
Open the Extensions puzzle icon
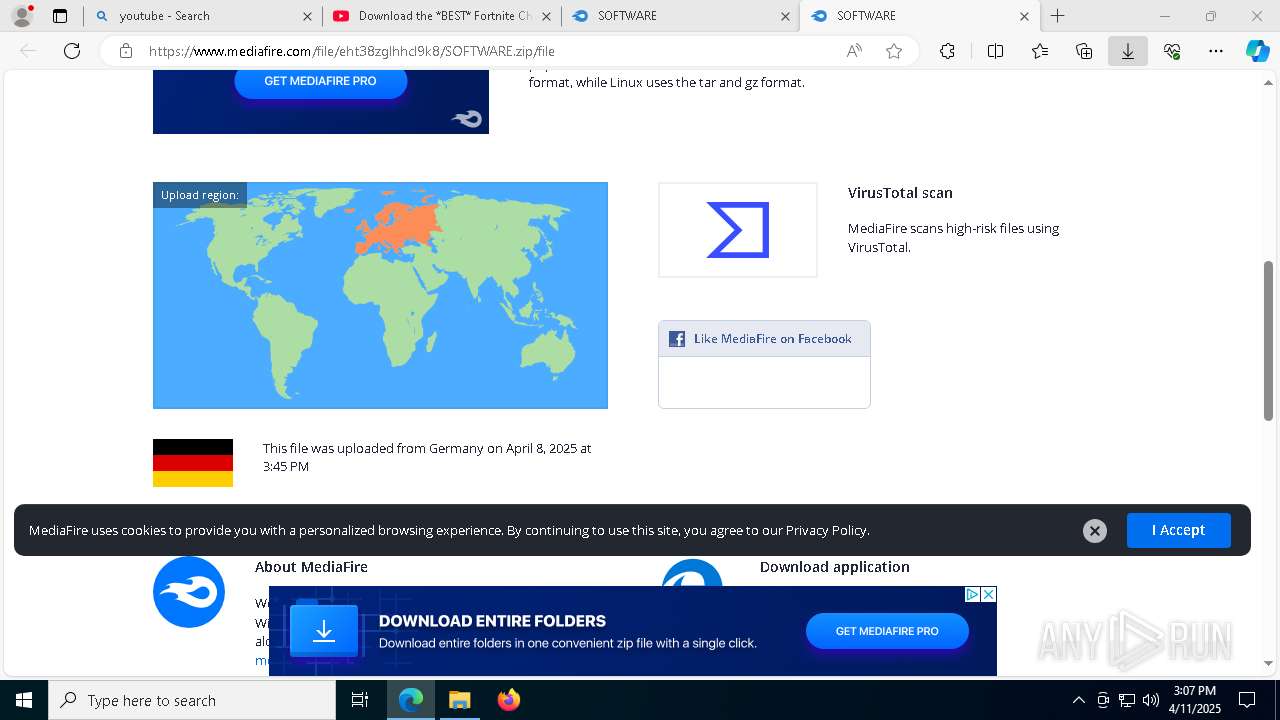[947, 51]
